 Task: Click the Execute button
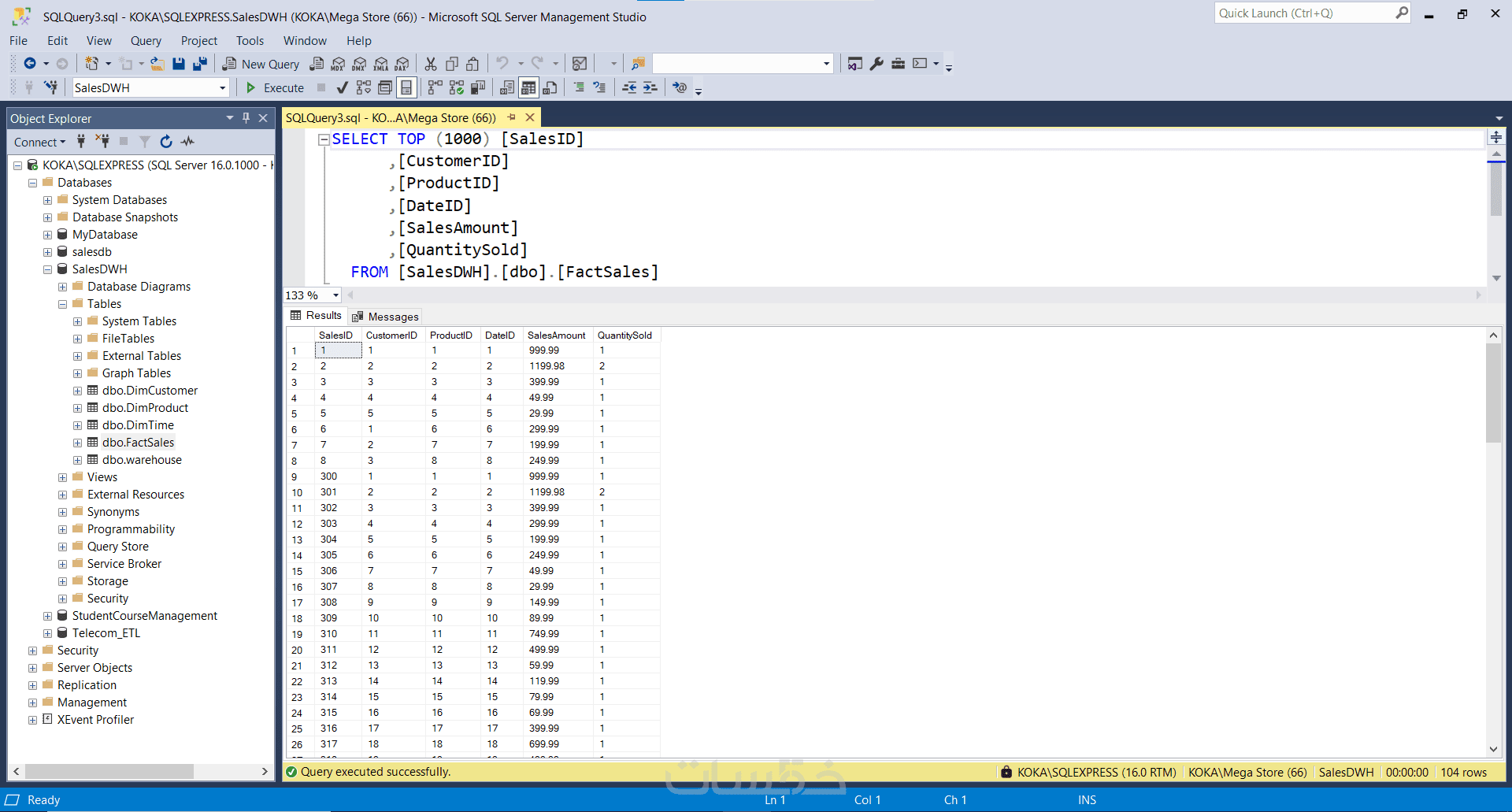click(x=275, y=87)
